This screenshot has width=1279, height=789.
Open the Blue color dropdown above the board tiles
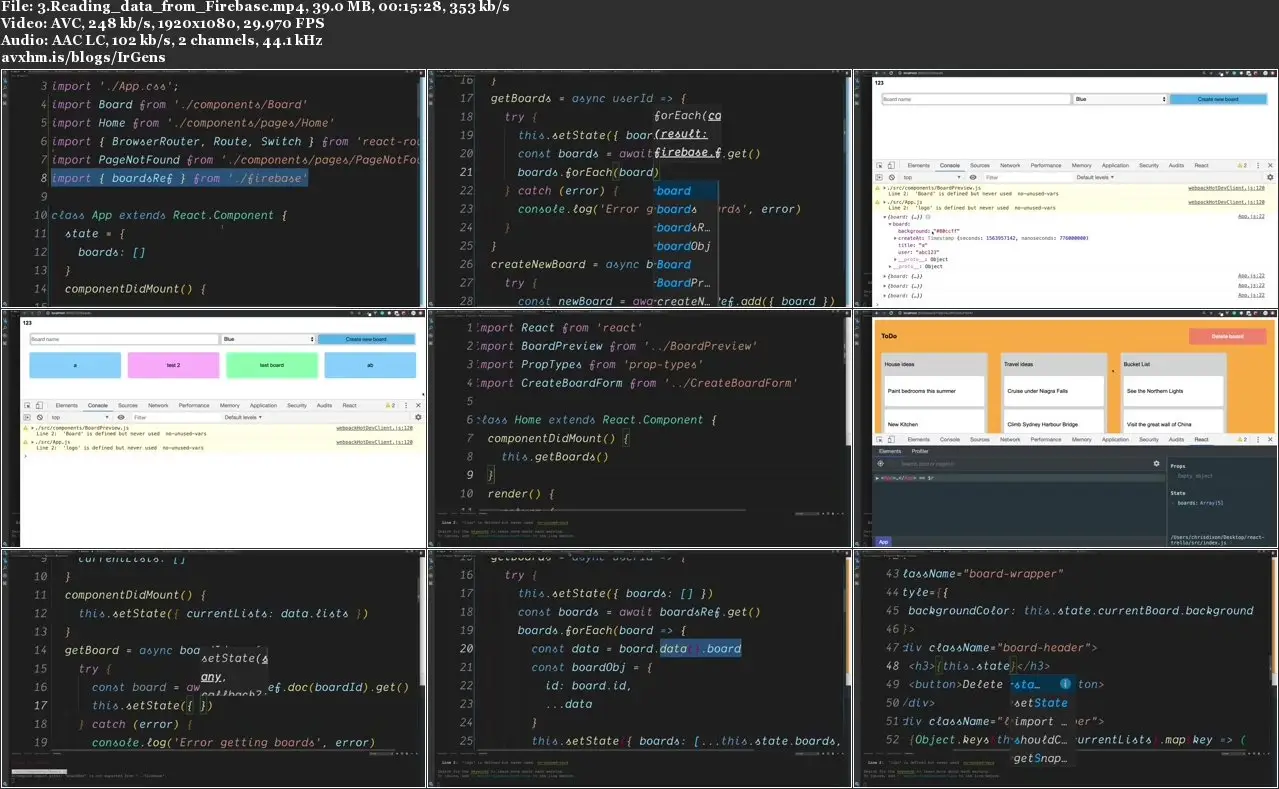[x=268, y=339]
